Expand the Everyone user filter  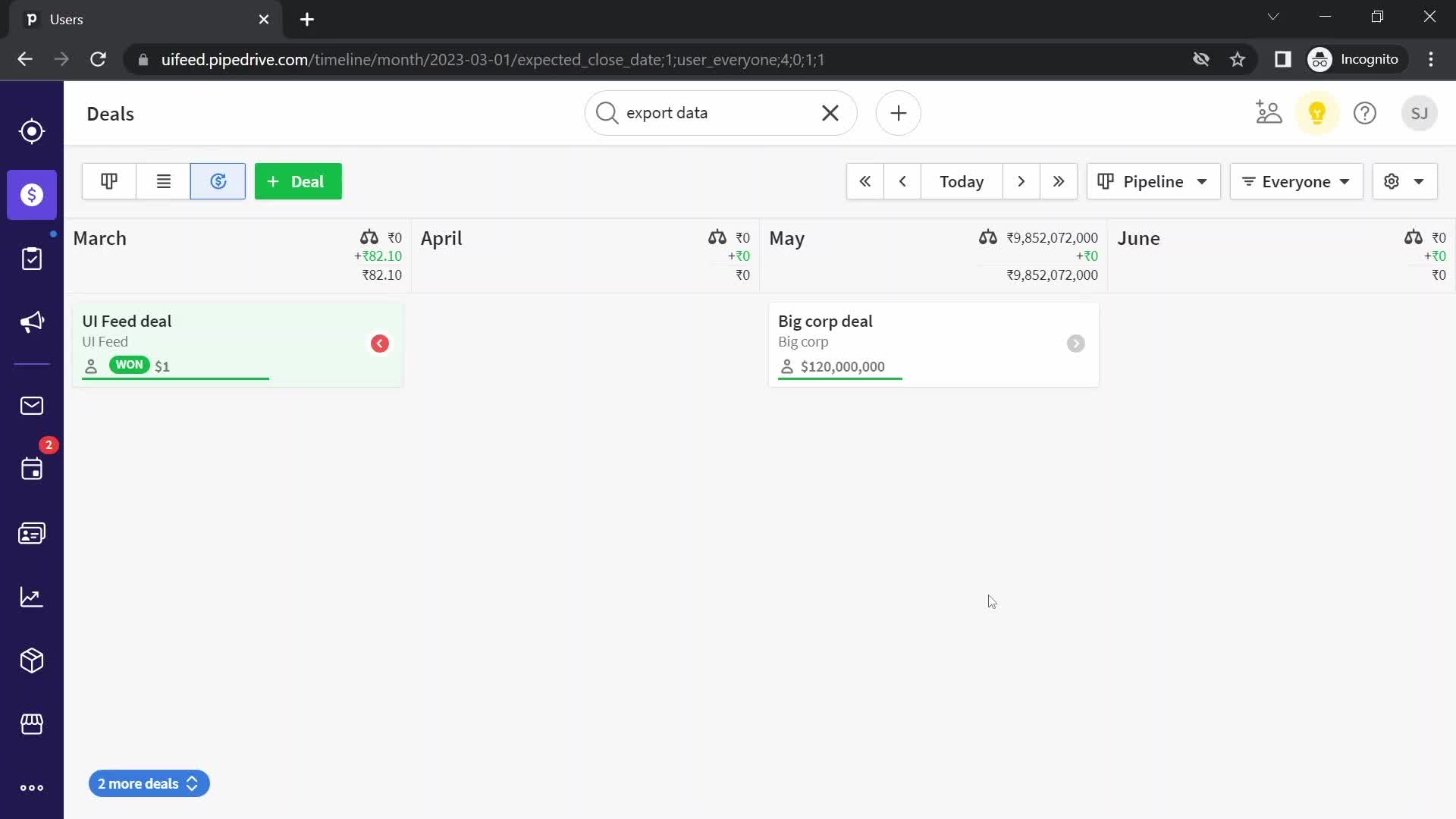coord(1296,181)
